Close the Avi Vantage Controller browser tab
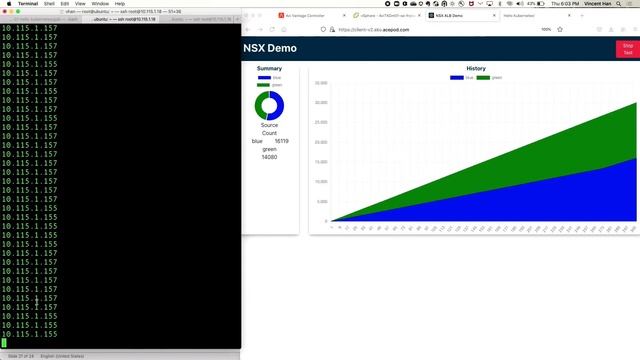Screen dimensions: 640x360 [x=344, y=16]
